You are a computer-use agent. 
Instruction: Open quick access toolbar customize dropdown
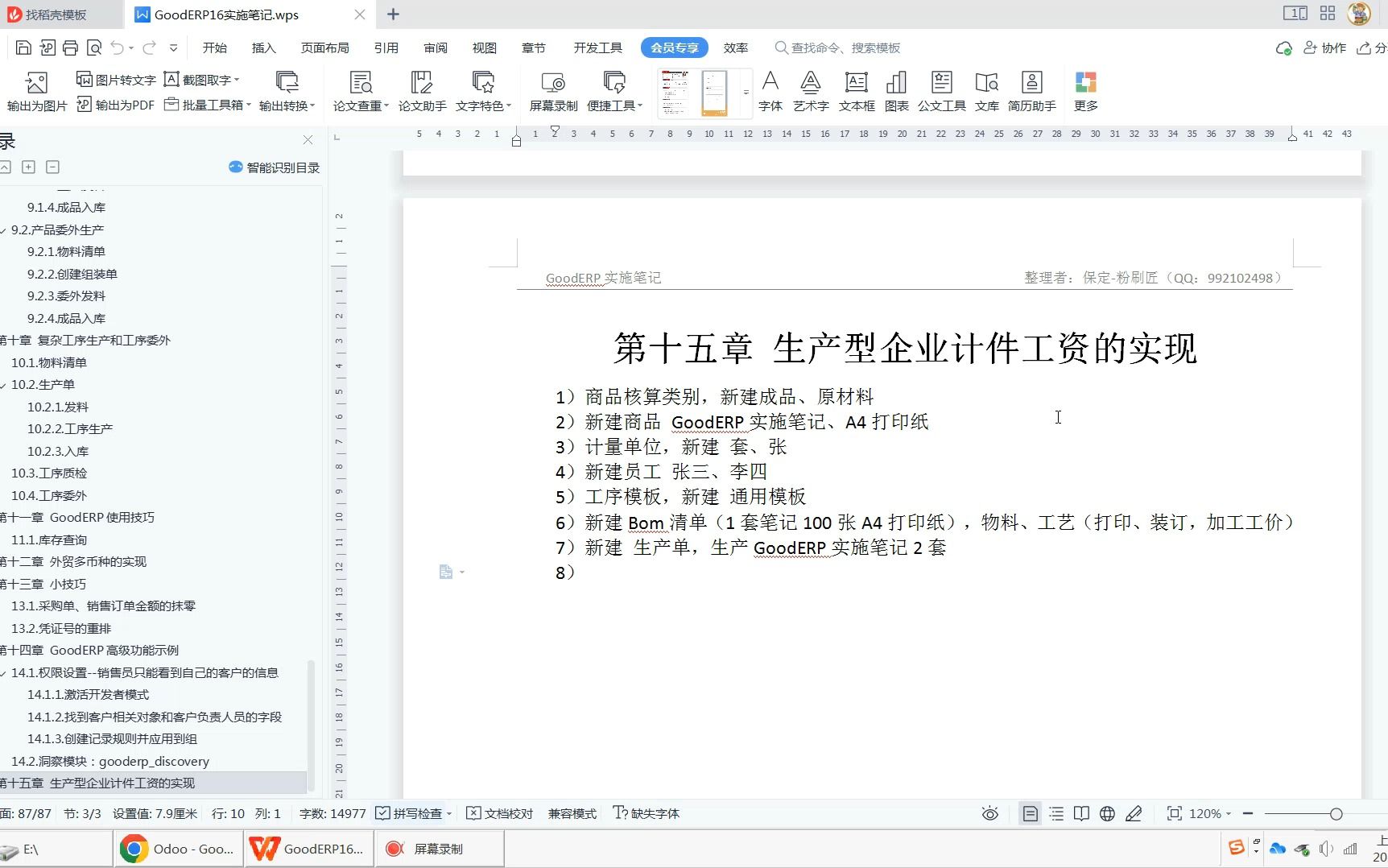coord(173,48)
